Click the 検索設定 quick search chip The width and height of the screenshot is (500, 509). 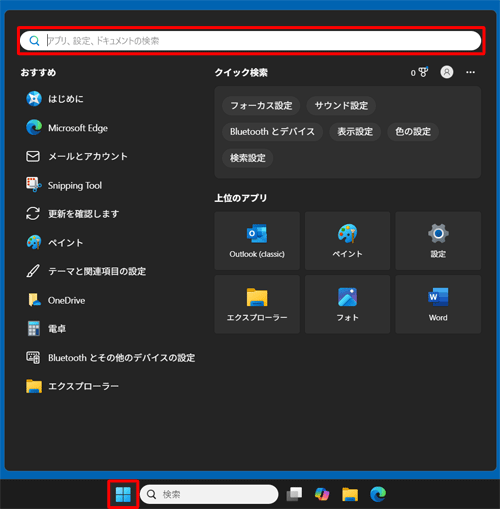[x=248, y=158]
